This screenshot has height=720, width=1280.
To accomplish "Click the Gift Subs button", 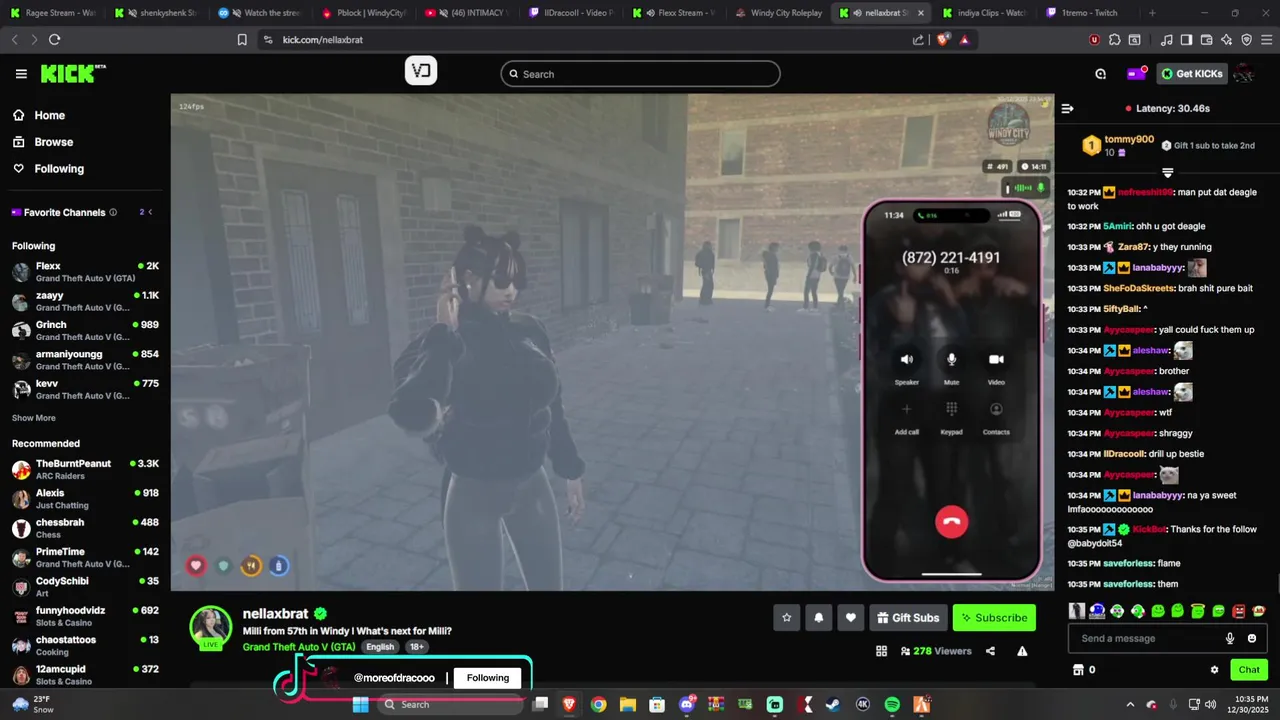I will [908, 618].
